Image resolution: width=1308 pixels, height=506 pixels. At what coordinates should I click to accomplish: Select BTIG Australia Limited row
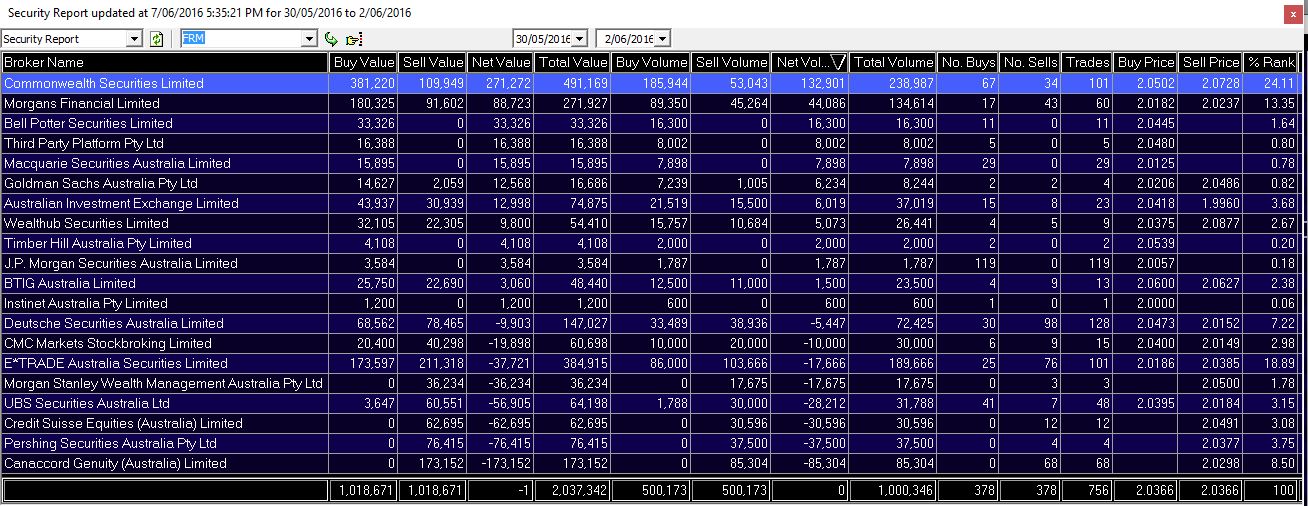tap(651, 283)
